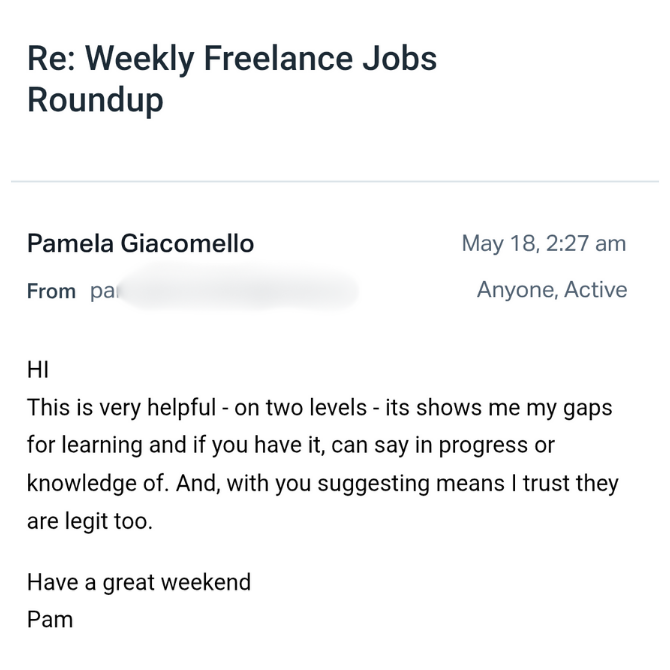This screenshot has height=670, width=670.
Task: Click the word Roundup in the subject
Action: pyautogui.click(x=95, y=101)
